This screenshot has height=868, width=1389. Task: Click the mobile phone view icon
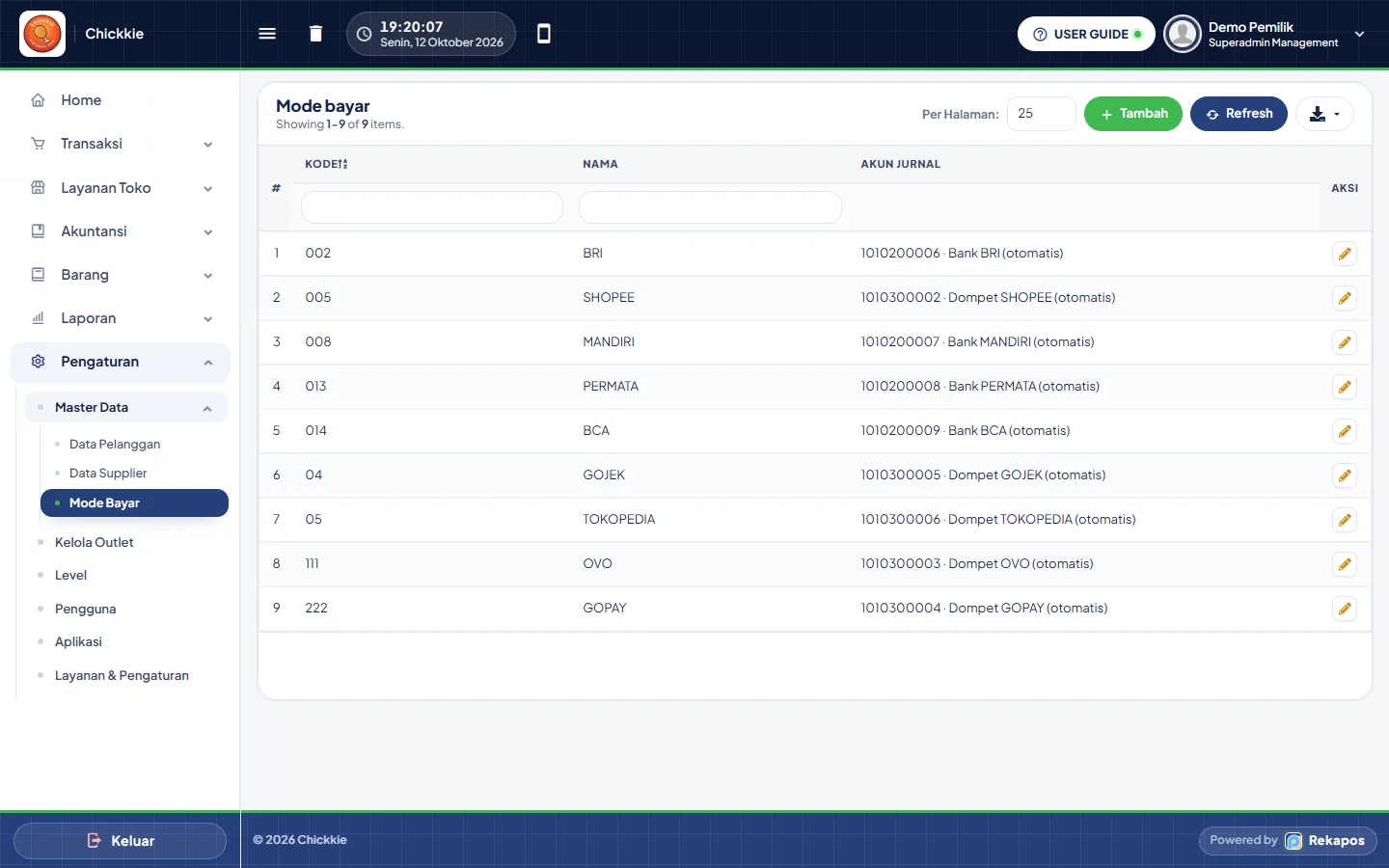tap(544, 34)
